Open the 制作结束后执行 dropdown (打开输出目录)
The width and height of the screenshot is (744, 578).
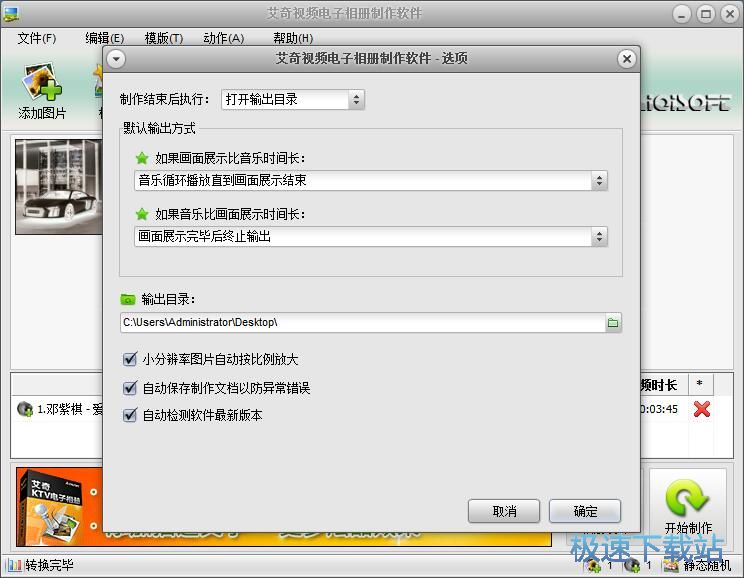point(293,100)
